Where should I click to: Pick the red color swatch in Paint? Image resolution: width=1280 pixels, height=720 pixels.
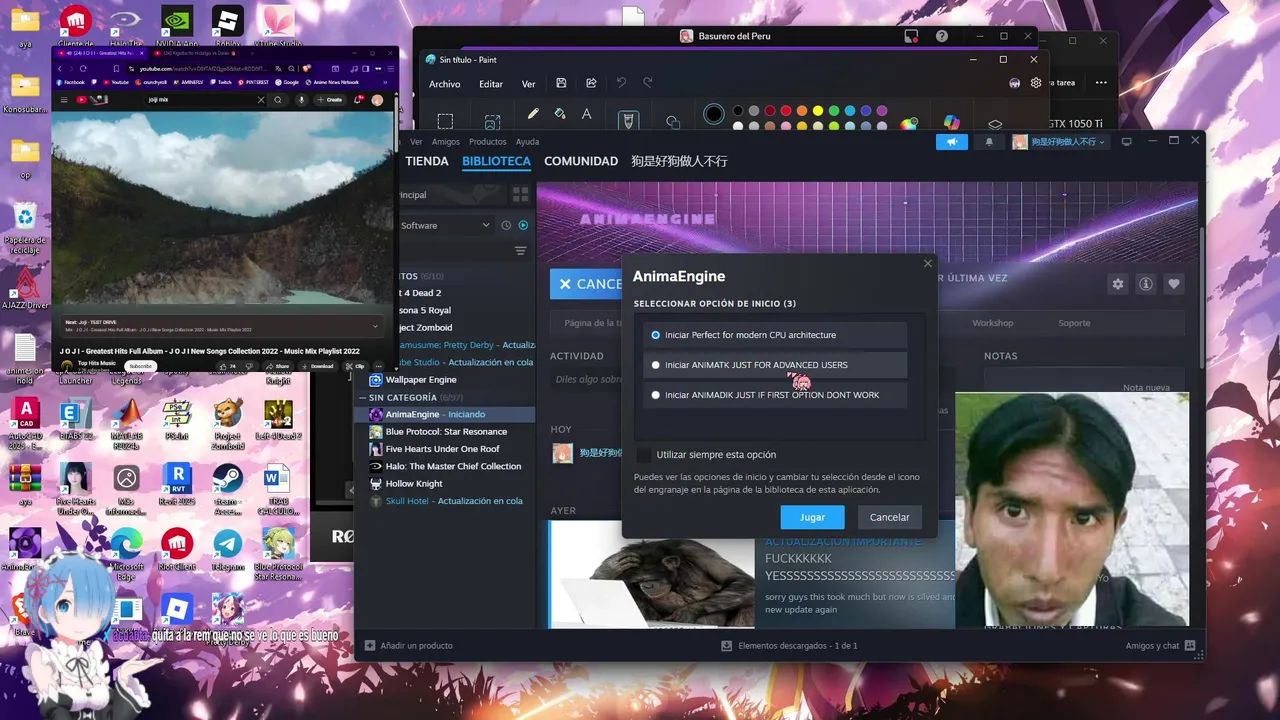[786, 111]
